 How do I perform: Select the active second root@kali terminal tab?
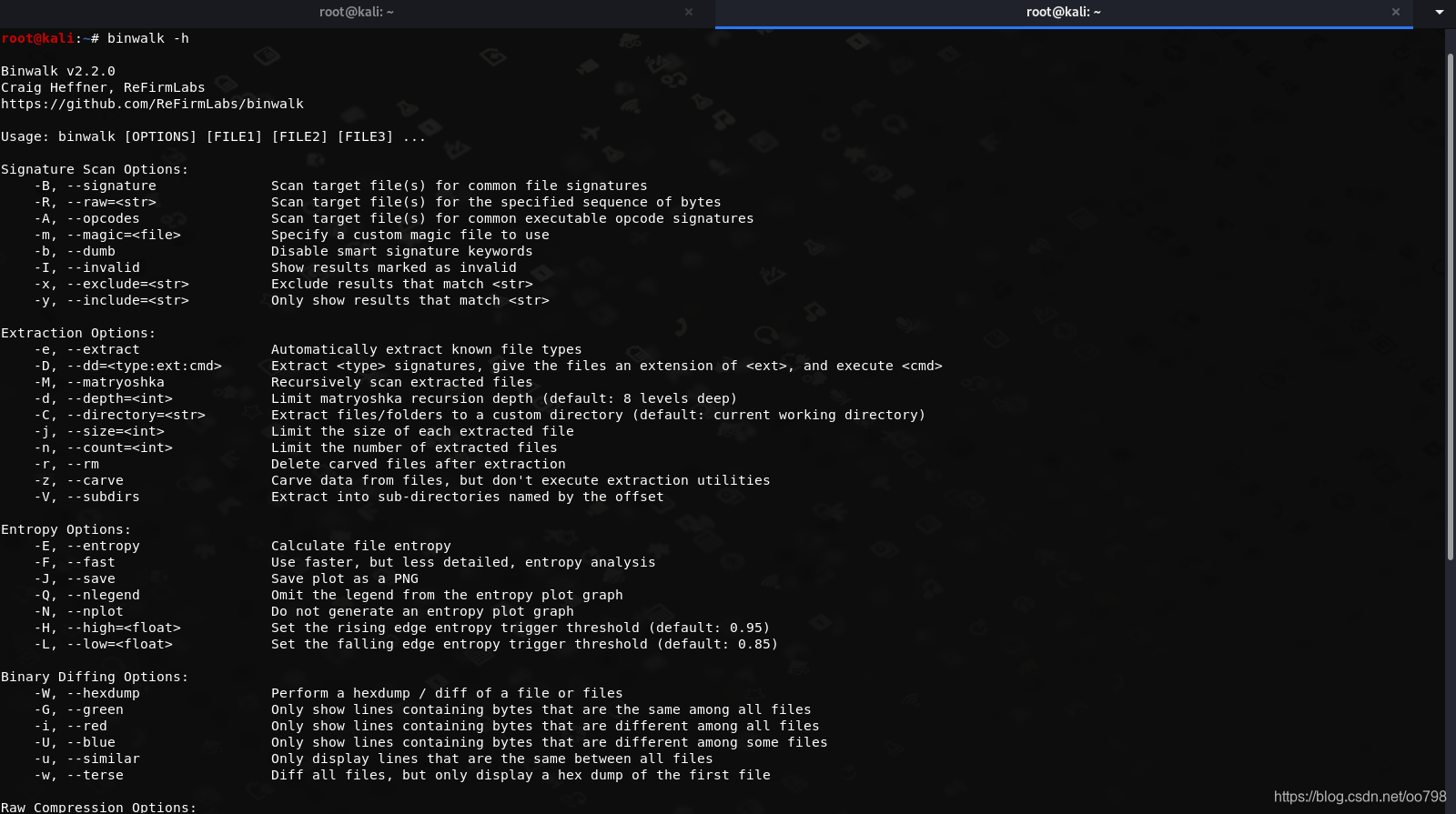pyautogui.click(x=1064, y=12)
